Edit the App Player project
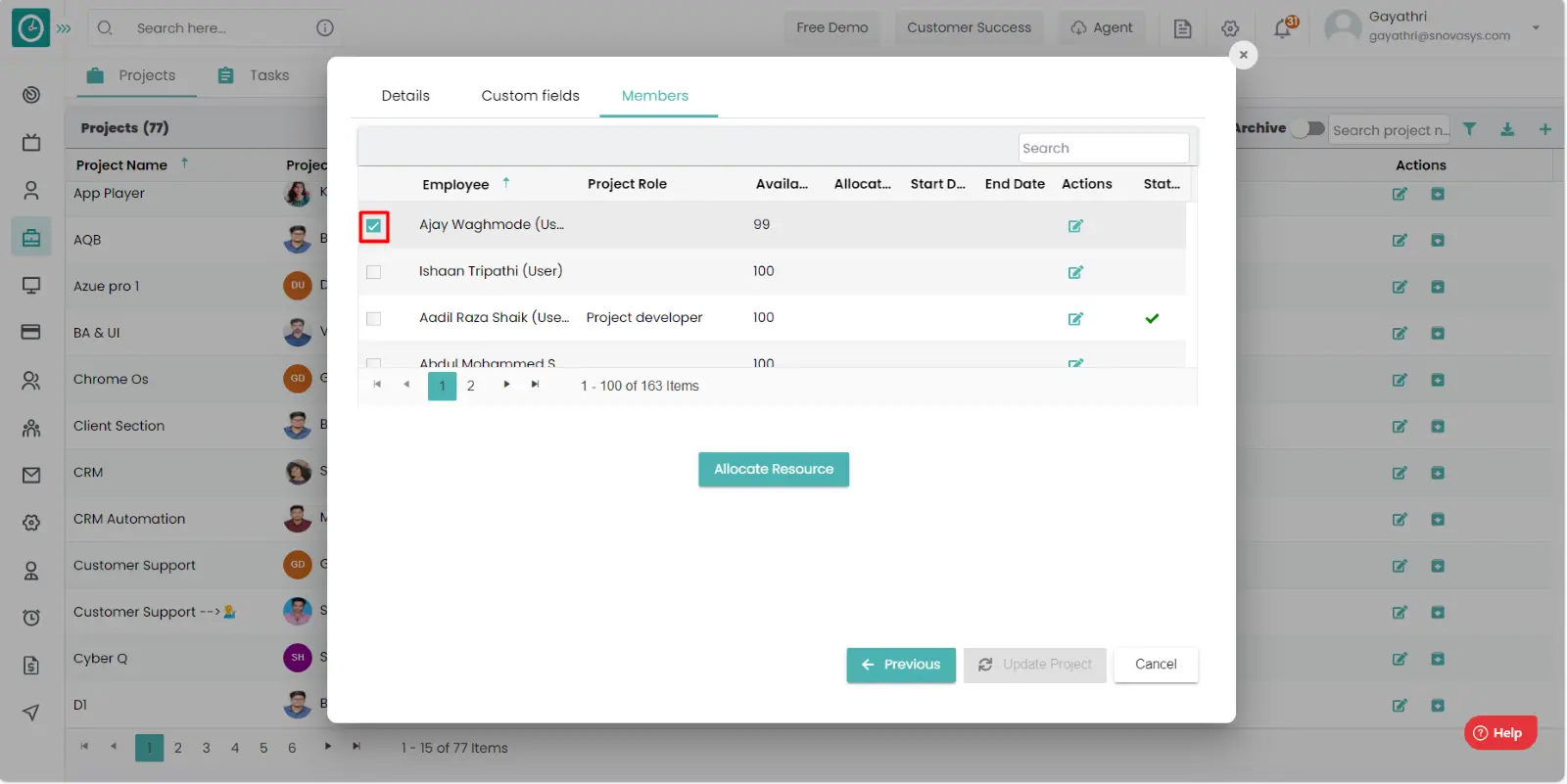1567x784 pixels. (x=1400, y=194)
